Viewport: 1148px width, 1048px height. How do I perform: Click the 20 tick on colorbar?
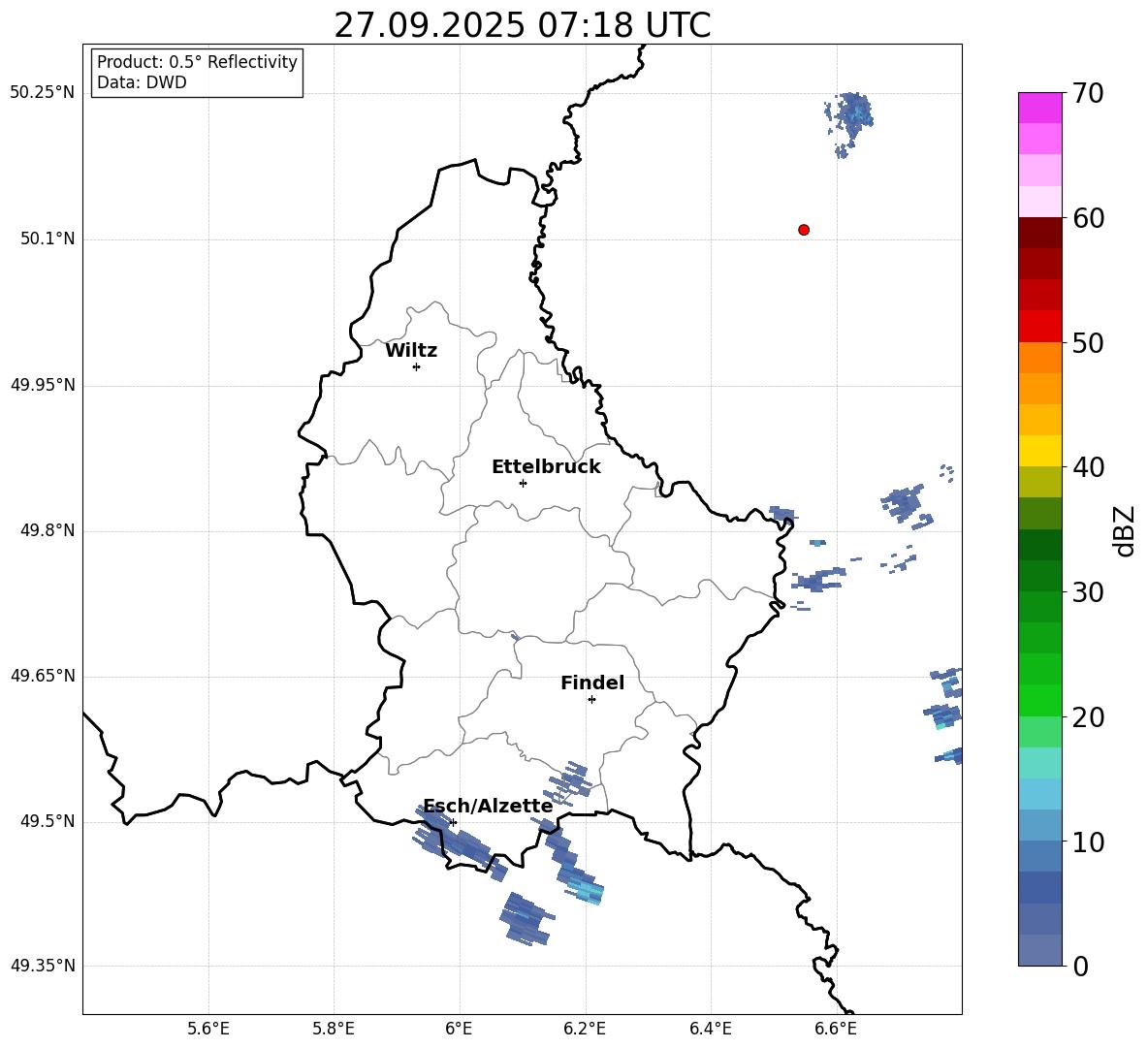pyautogui.click(x=1088, y=717)
